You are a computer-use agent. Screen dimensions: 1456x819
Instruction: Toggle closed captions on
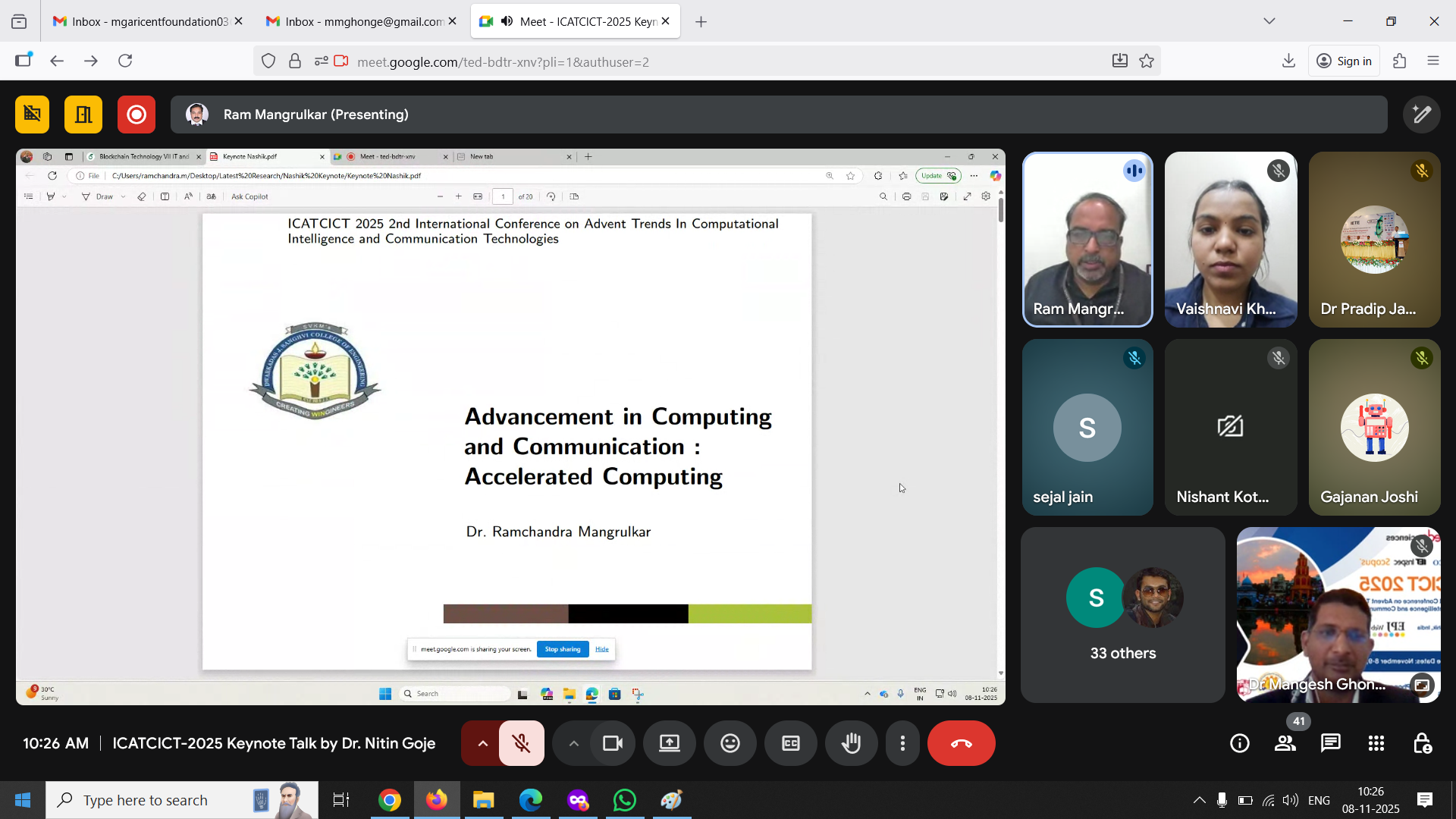(790, 744)
